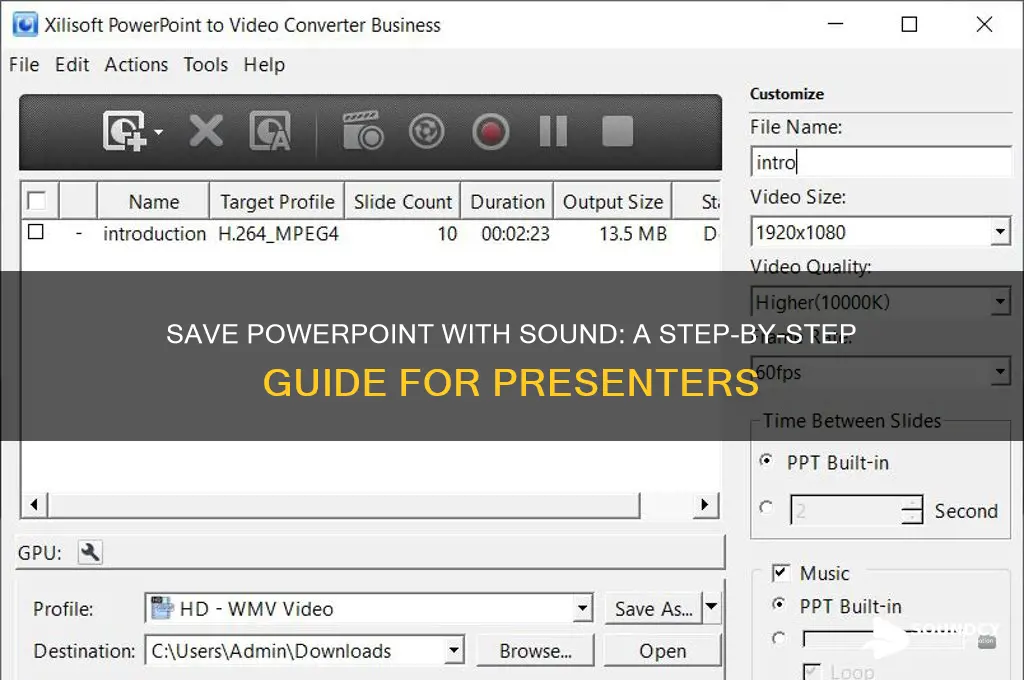The width and height of the screenshot is (1024, 680).
Task: Expand the frame rate 60fps dropdown
Action: (x=1000, y=372)
